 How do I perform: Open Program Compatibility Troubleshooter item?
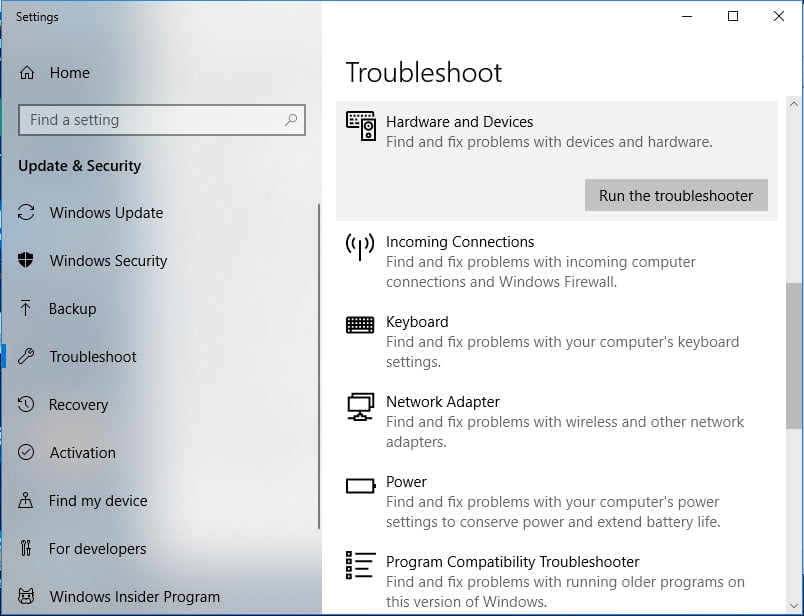coord(512,562)
